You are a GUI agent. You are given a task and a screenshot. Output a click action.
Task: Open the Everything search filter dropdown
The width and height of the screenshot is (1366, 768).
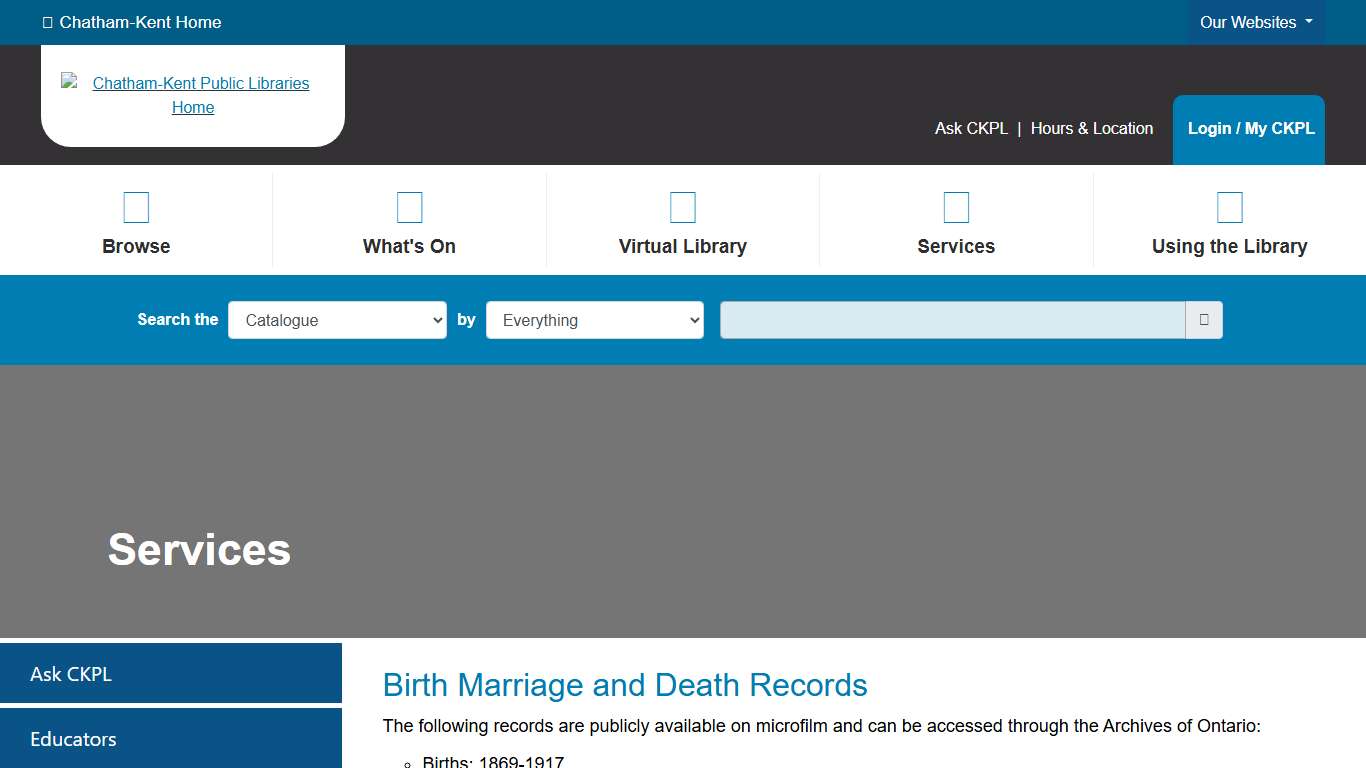[x=594, y=320]
